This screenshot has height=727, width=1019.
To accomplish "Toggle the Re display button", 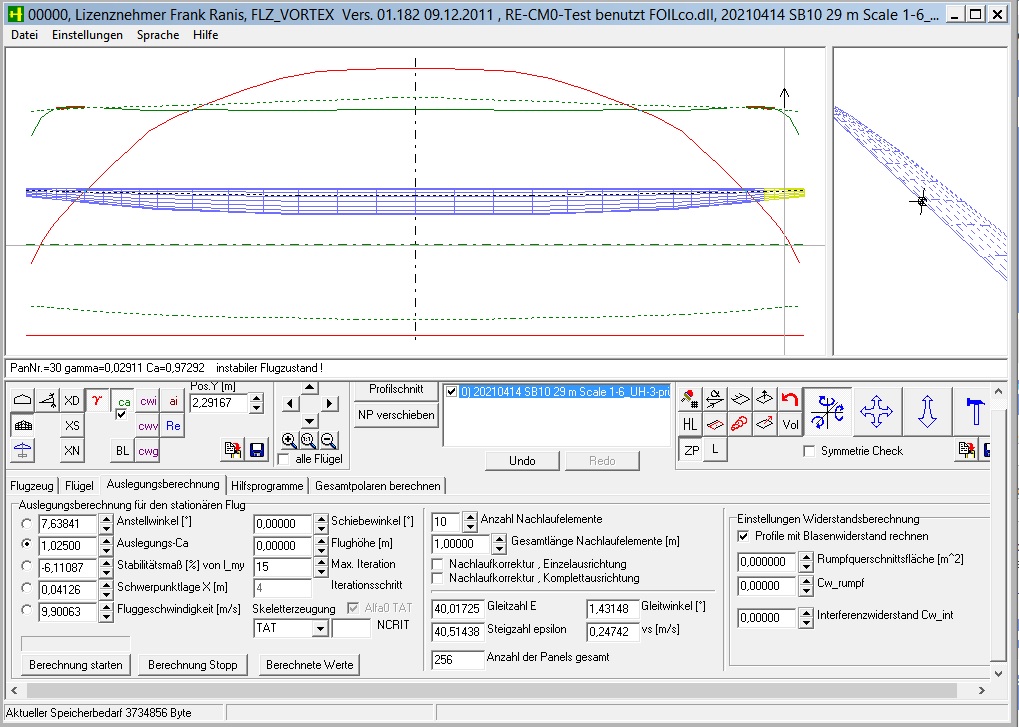I will (173, 426).
